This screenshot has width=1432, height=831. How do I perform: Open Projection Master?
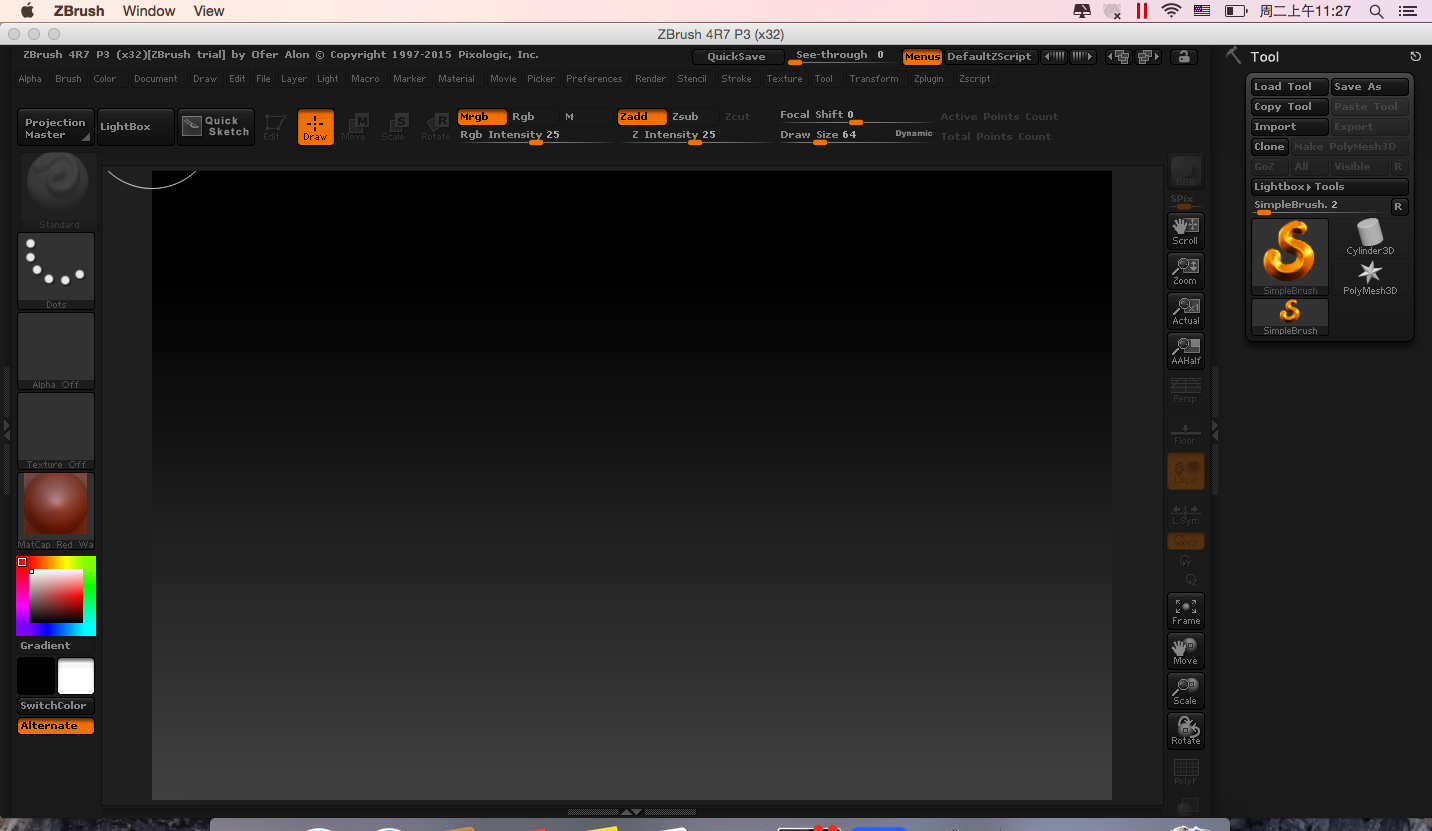pos(56,127)
